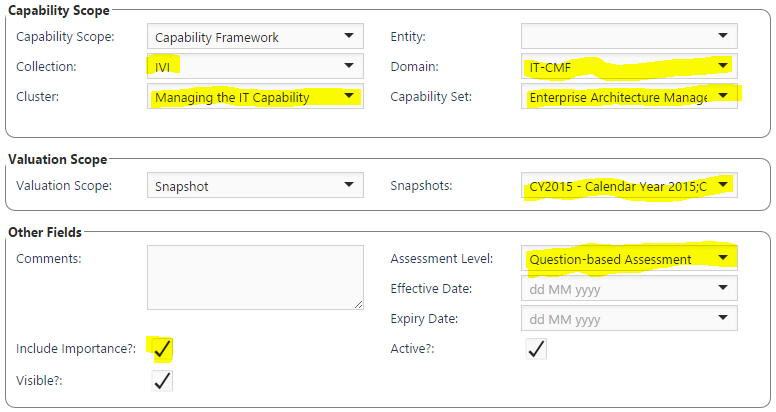Open the Capability Scope dropdown
Screen dimensions: 776x412
coord(348,37)
